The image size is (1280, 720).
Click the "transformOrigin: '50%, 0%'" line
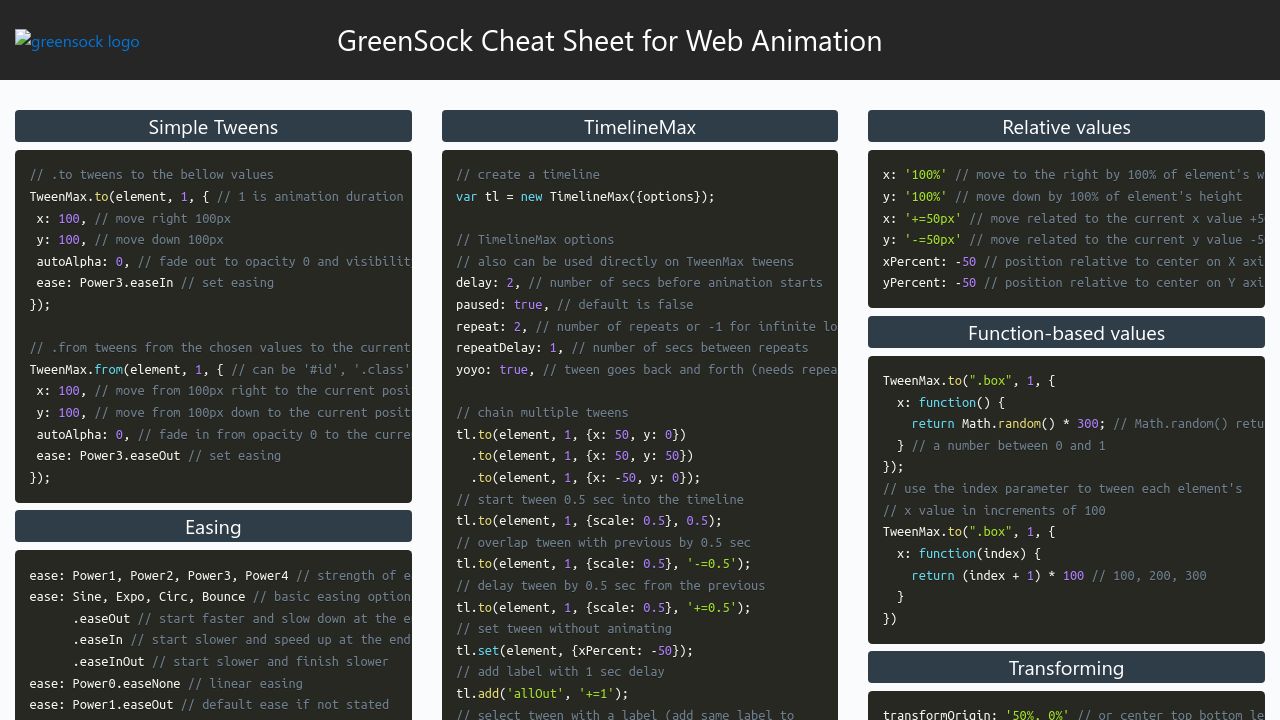coord(1073,714)
